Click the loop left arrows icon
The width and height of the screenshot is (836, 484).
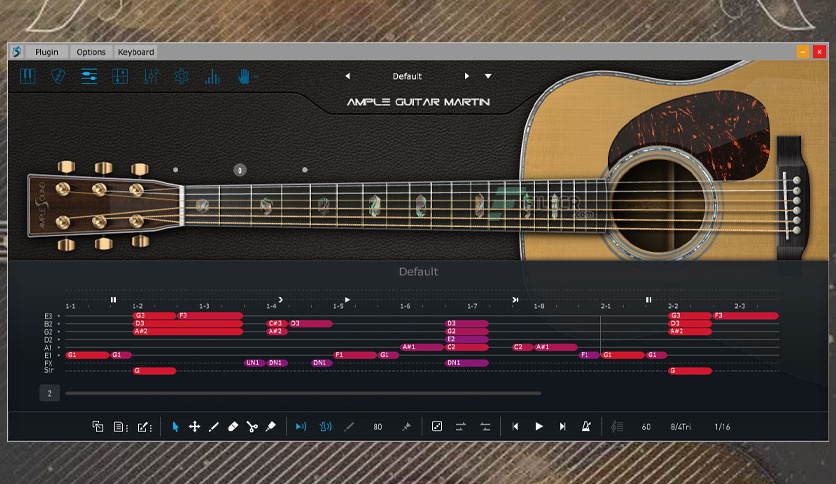pyautogui.click(x=485, y=426)
